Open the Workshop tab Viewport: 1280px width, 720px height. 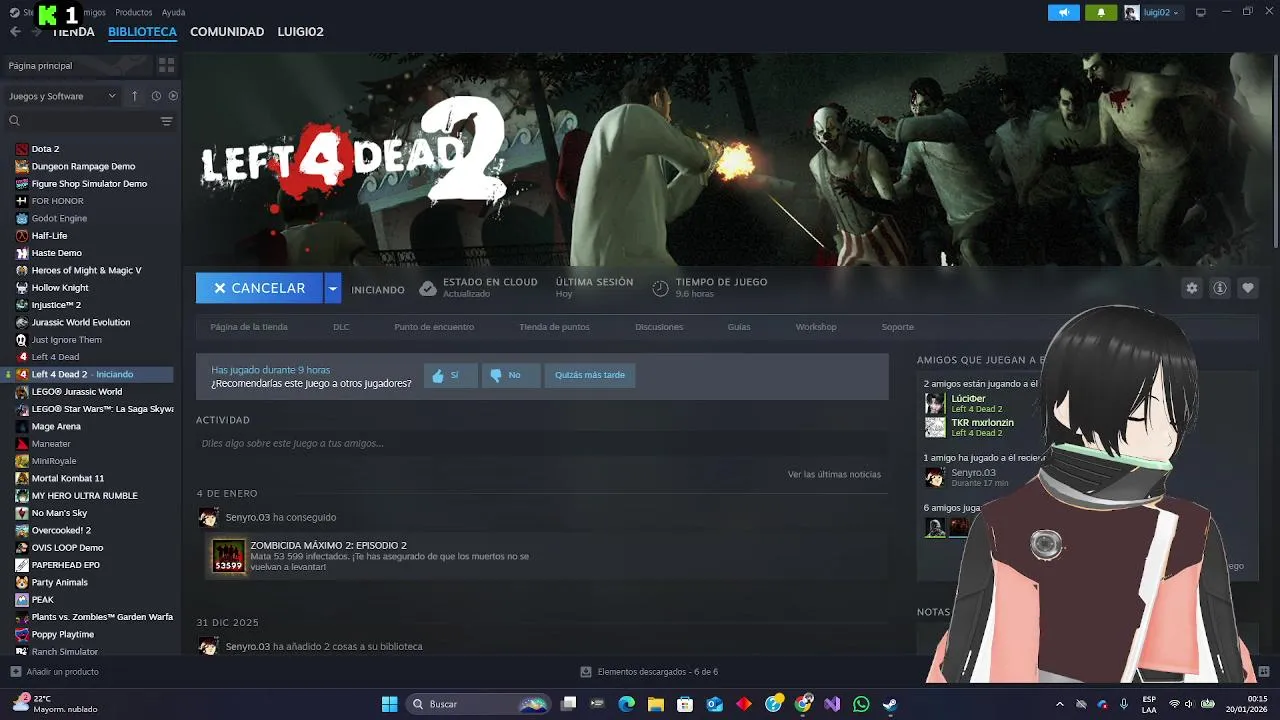pos(816,327)
